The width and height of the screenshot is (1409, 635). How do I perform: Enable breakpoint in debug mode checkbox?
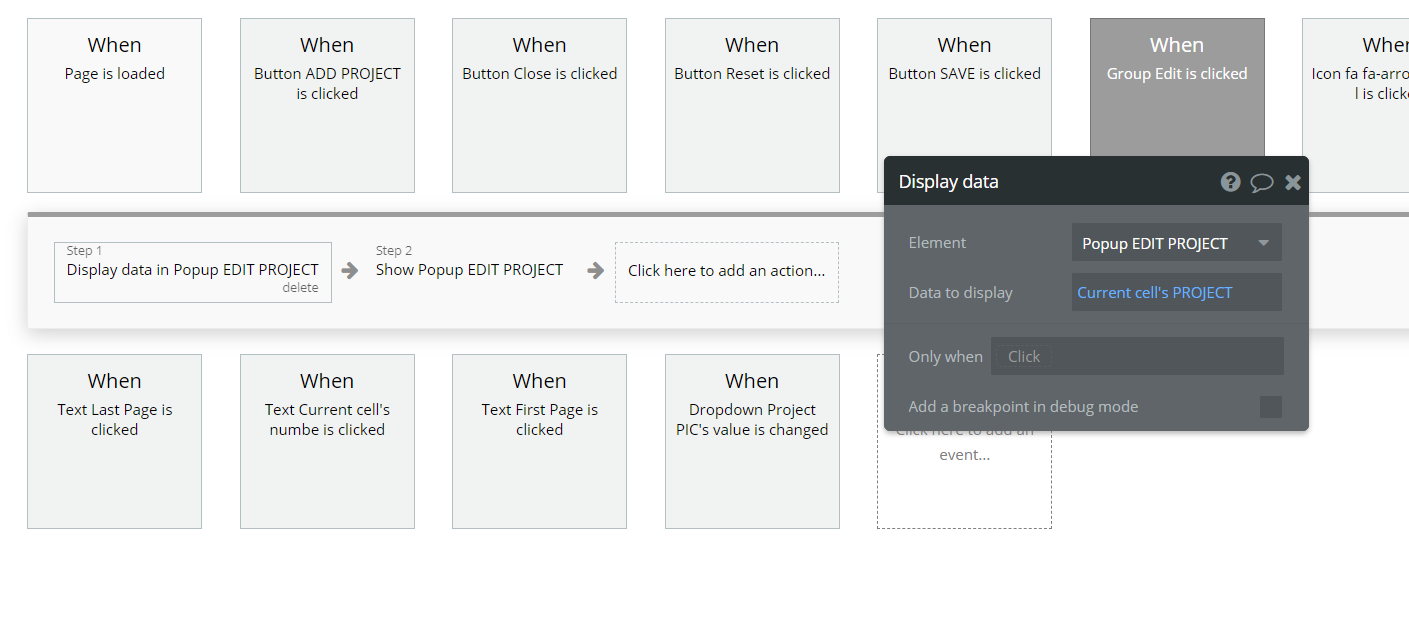[x=1270, y=407]
